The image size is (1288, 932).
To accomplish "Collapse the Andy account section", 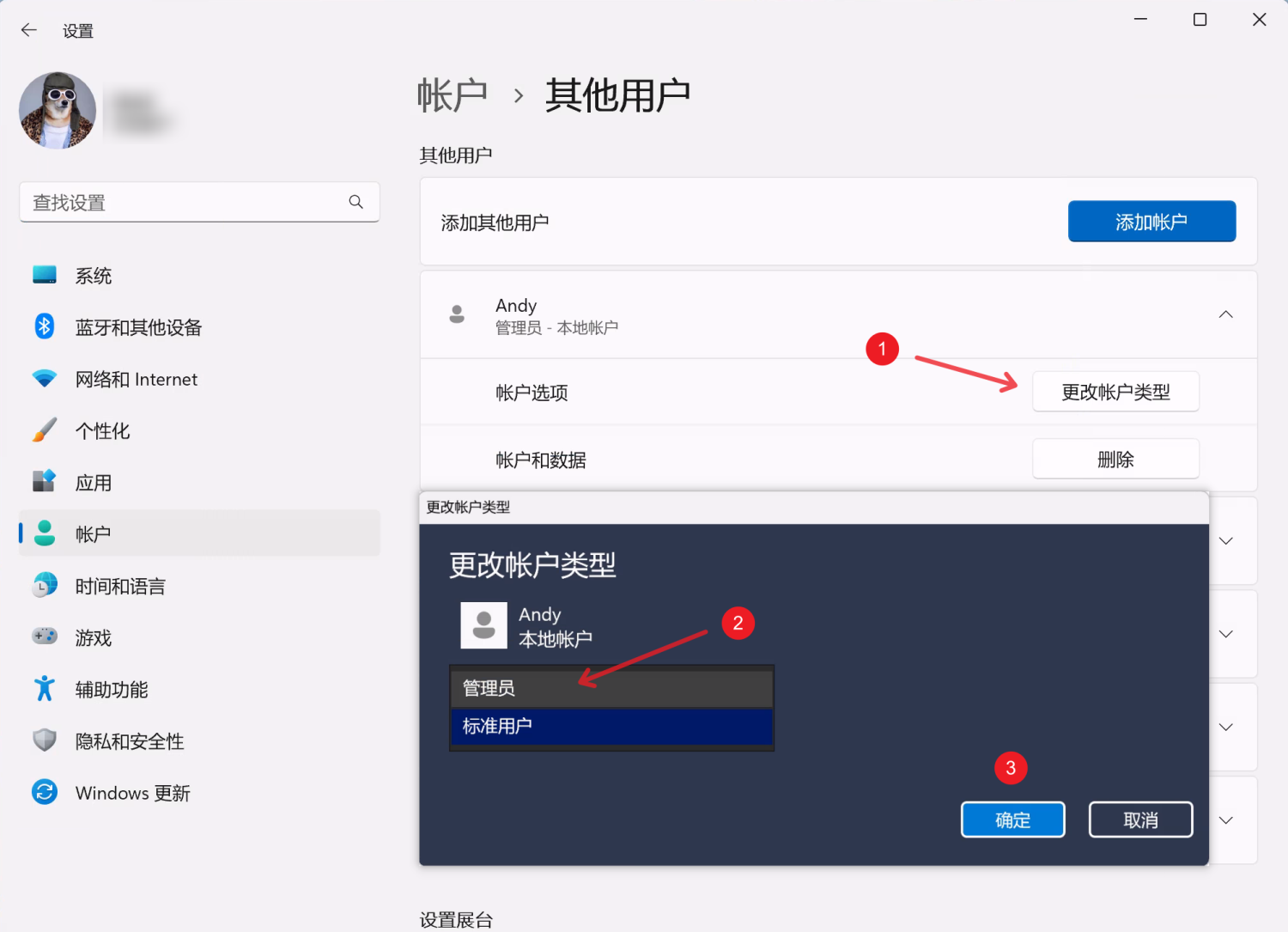I will 1225,314.
